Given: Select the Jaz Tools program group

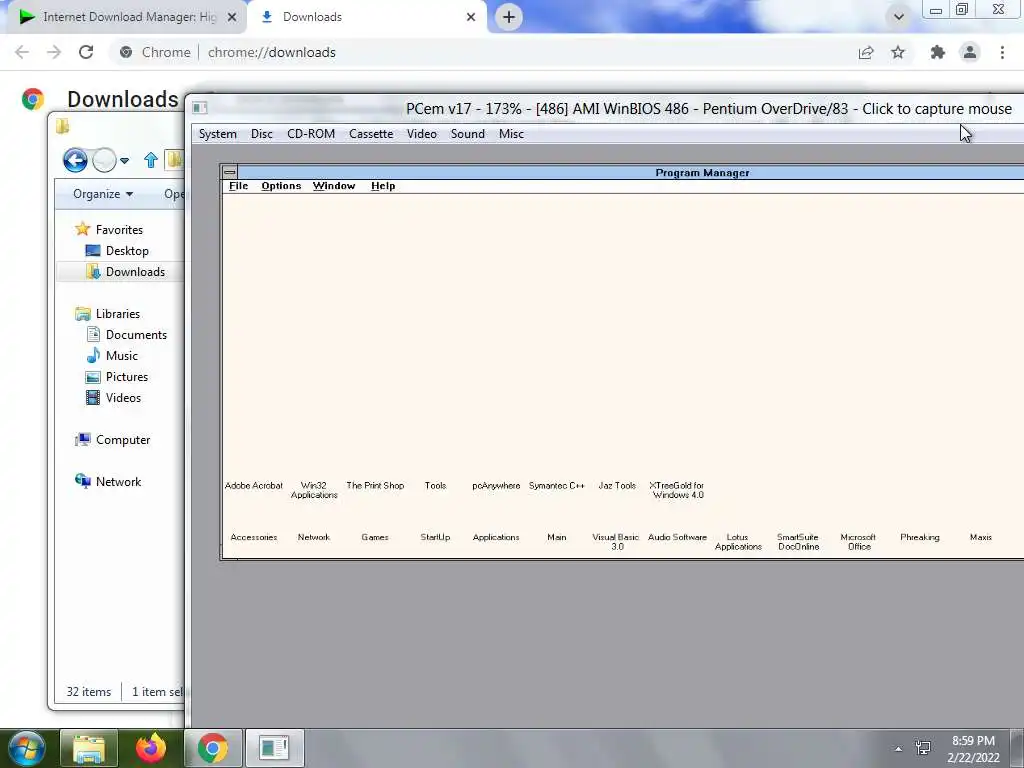Looking at the screenshot, I should 617,485.
